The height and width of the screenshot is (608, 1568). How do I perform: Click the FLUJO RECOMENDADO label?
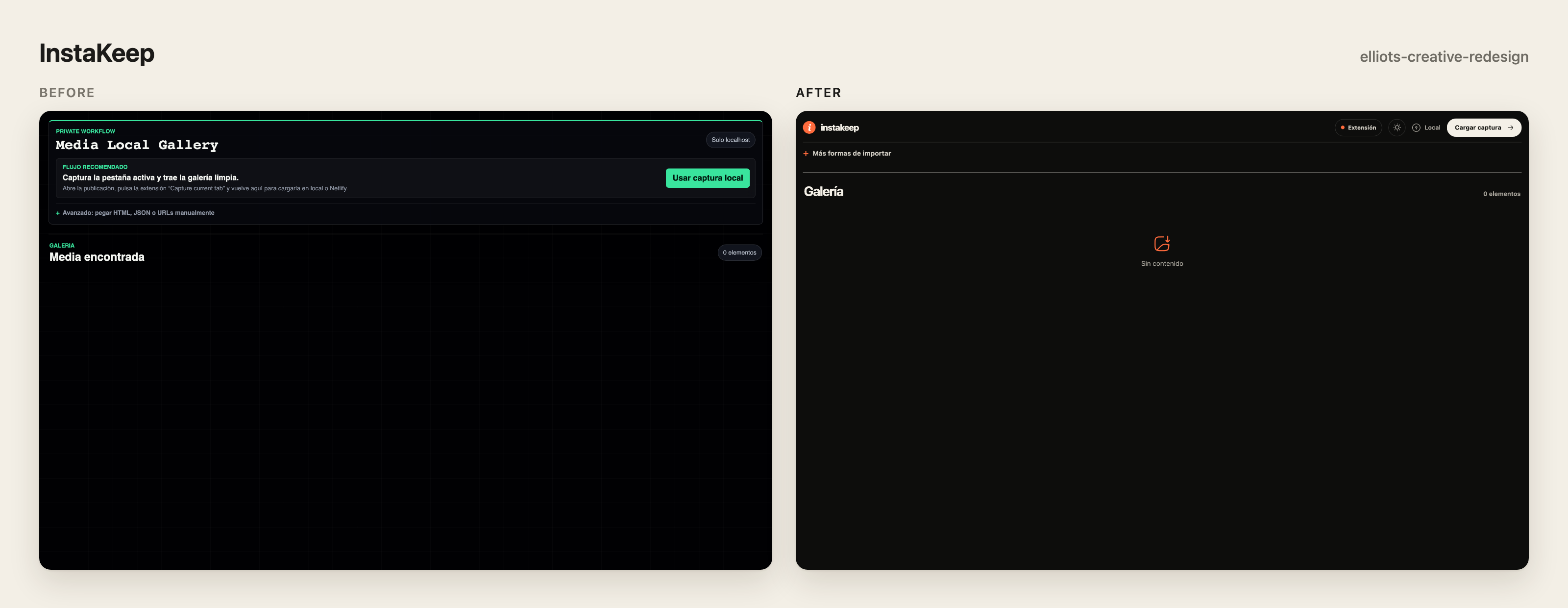click(95, 167)
